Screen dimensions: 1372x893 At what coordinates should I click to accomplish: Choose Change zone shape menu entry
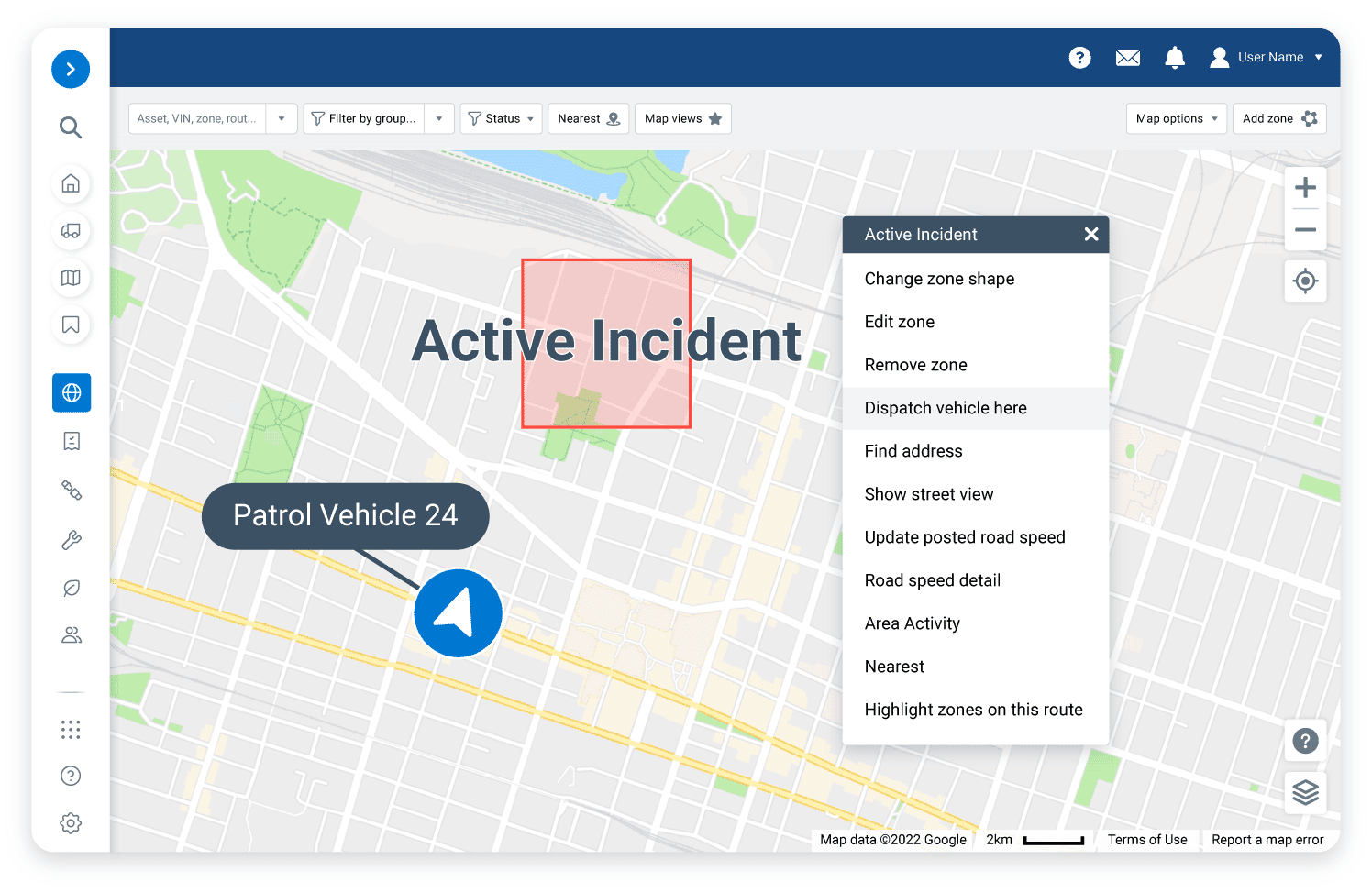pos(976,279)
